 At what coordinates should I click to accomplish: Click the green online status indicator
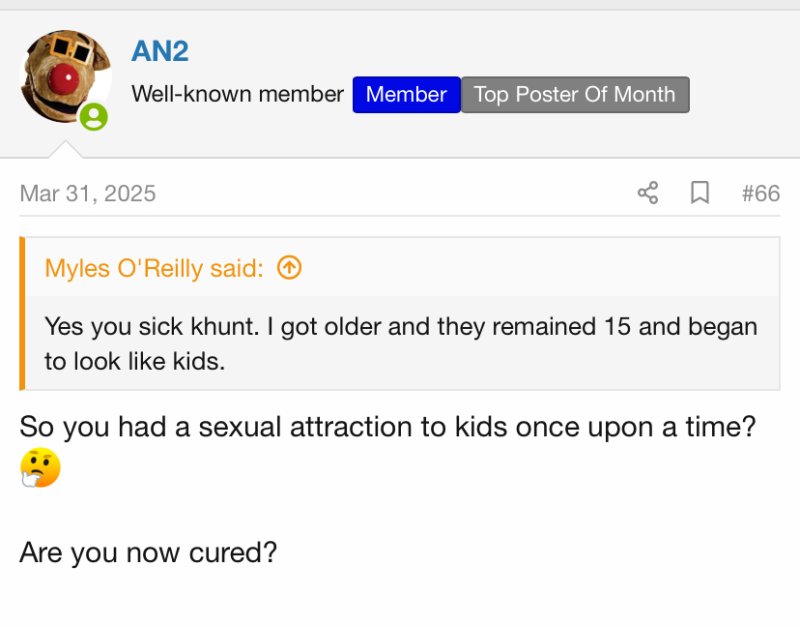(94, 118)
